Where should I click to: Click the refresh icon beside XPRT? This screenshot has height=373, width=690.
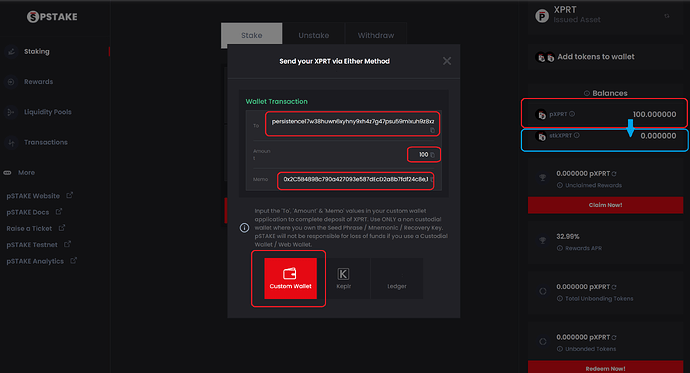pos(667,16)
